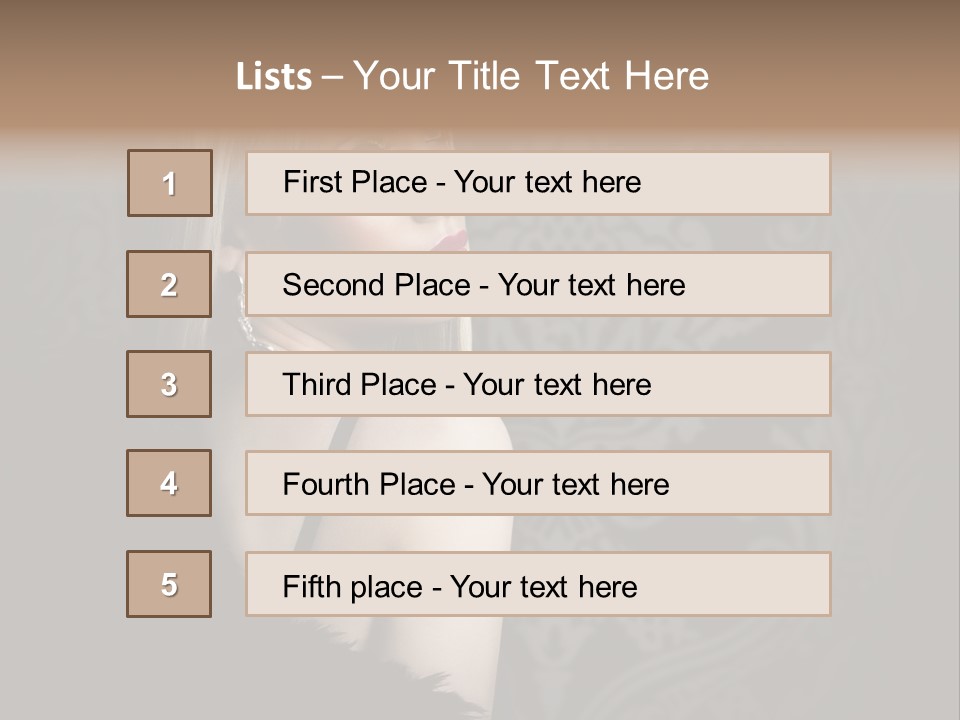Click "Your Title Text Here" in the title
The height and width of the screenshot is (720, 960).
click(x=531, y=76)
